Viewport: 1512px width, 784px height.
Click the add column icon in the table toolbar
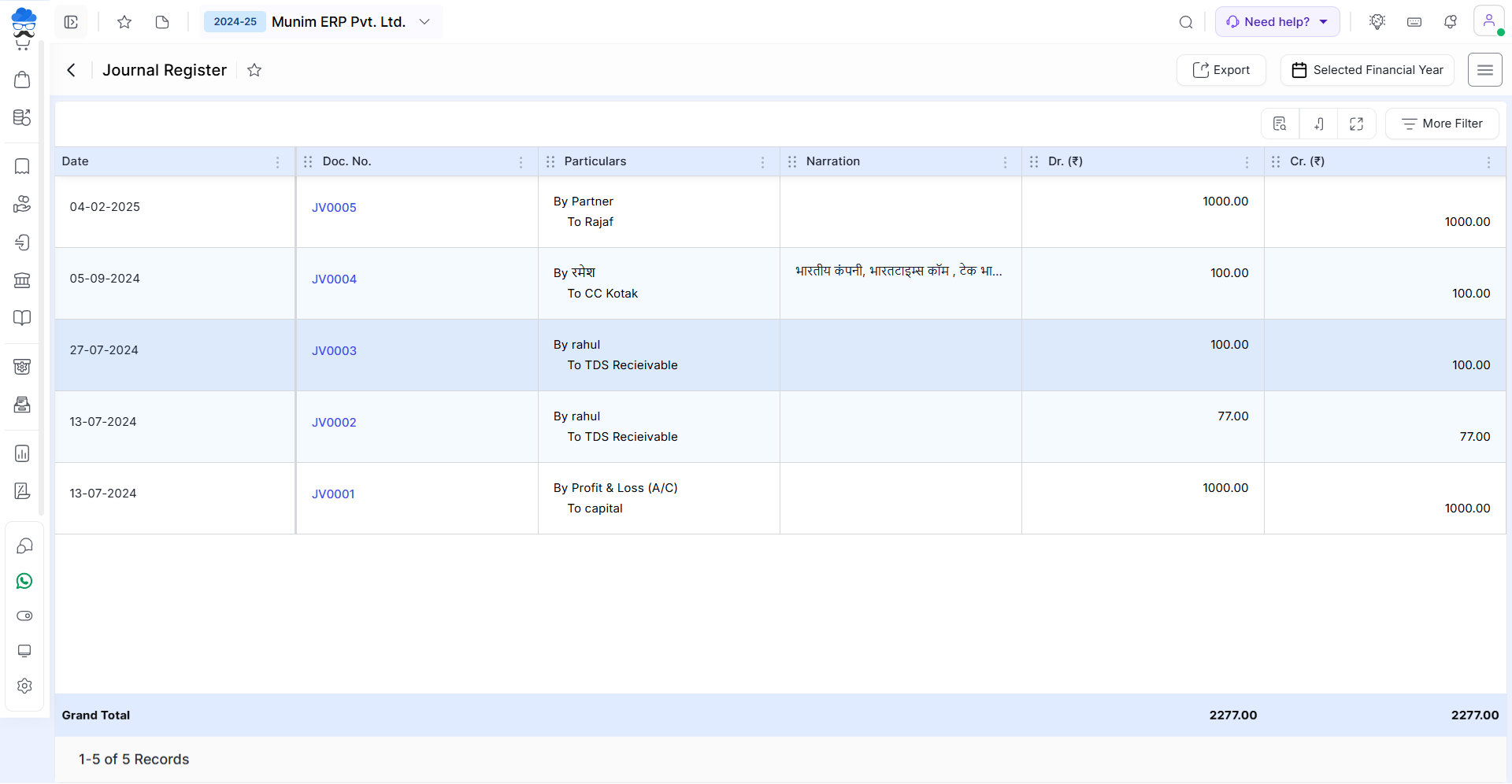tap(1318, 124)
